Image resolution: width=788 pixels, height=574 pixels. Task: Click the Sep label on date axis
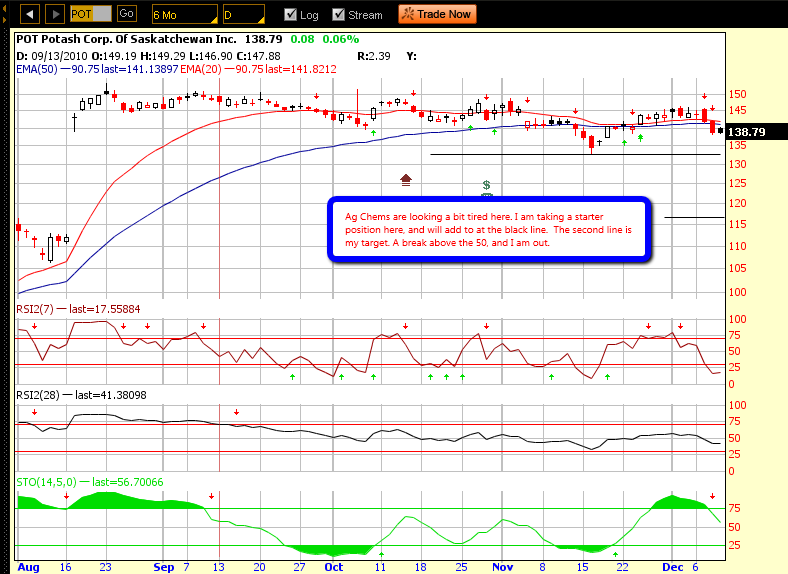[164, 567]
